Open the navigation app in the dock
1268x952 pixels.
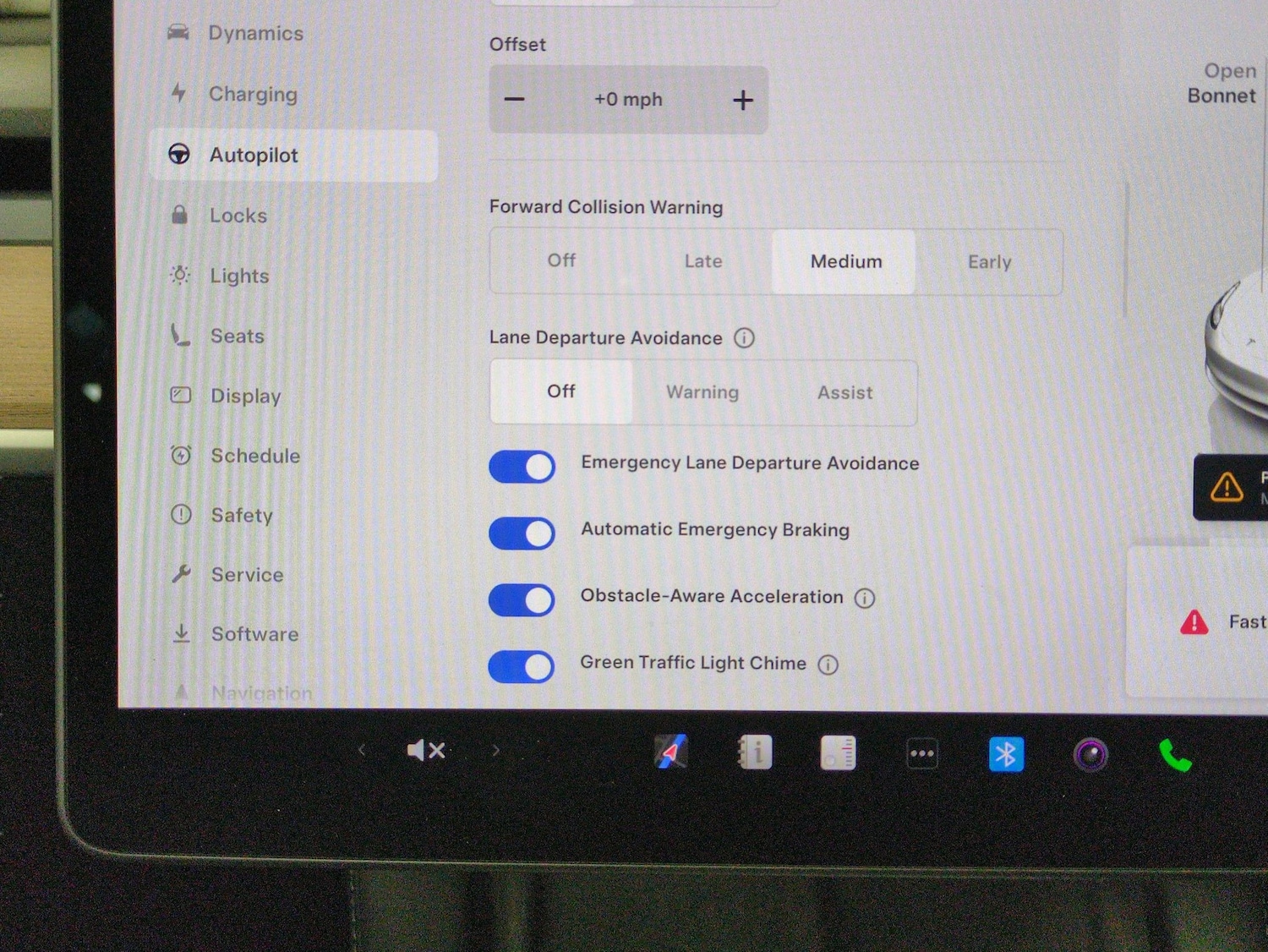point(671,752)
